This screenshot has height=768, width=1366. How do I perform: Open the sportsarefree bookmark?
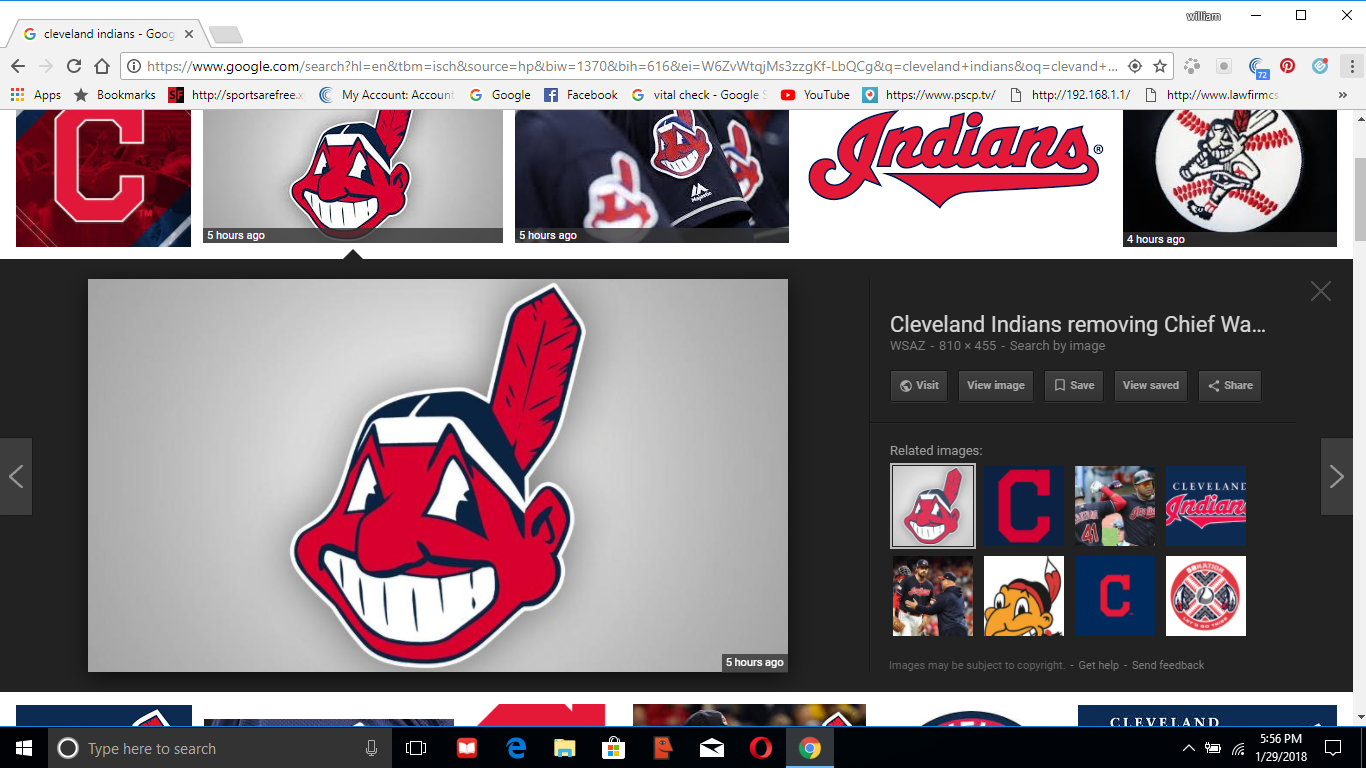[236, 95]
